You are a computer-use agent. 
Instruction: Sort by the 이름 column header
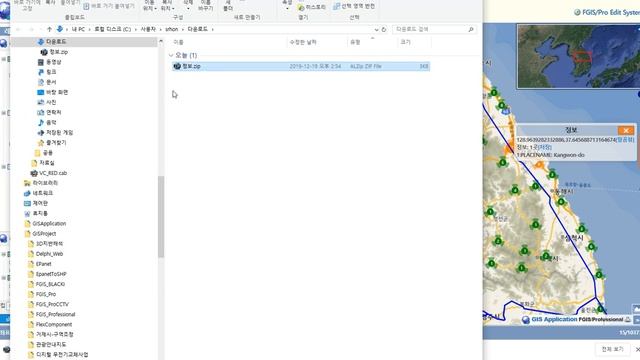tap(179, 42)
